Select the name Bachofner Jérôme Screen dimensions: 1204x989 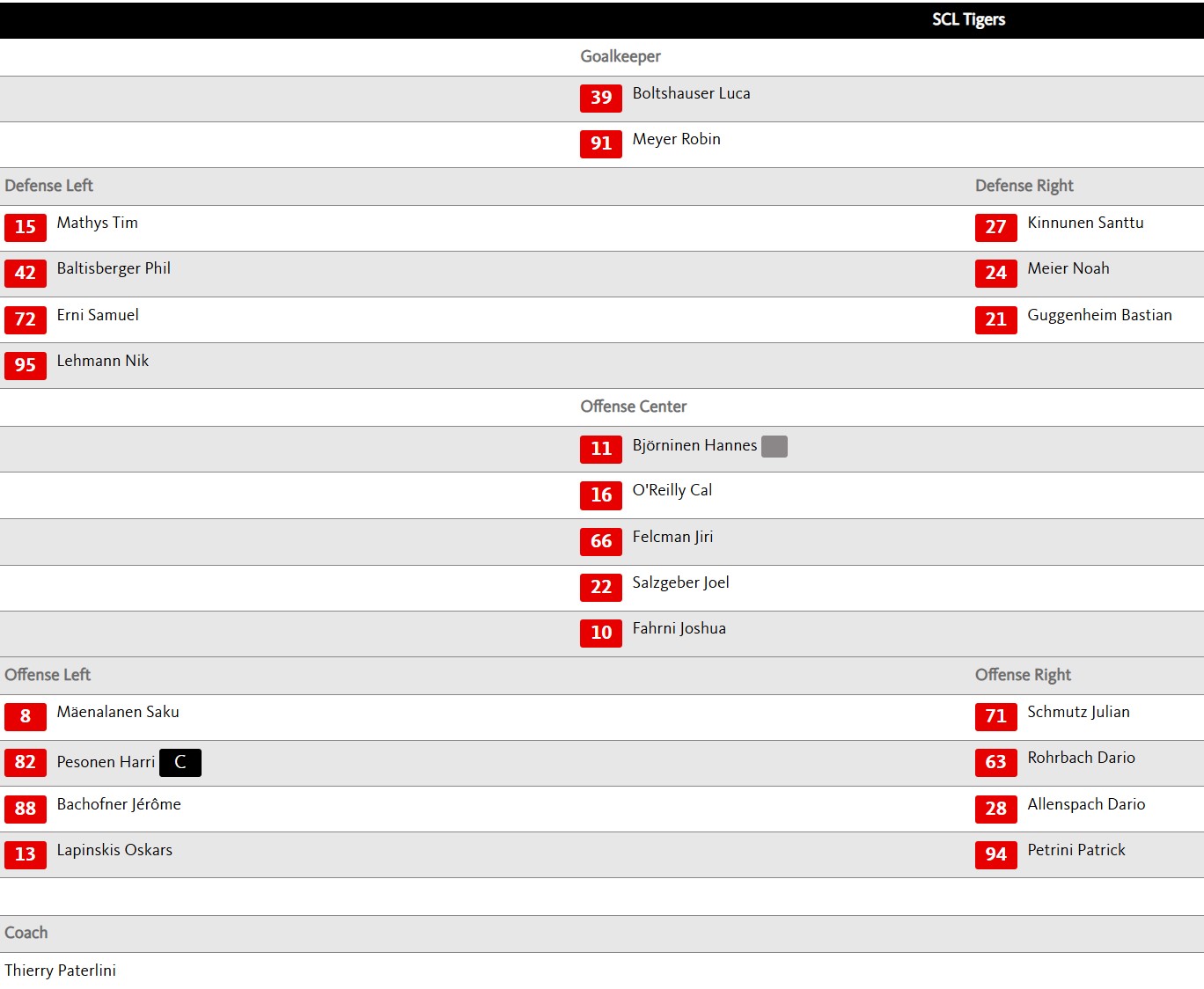119,804
